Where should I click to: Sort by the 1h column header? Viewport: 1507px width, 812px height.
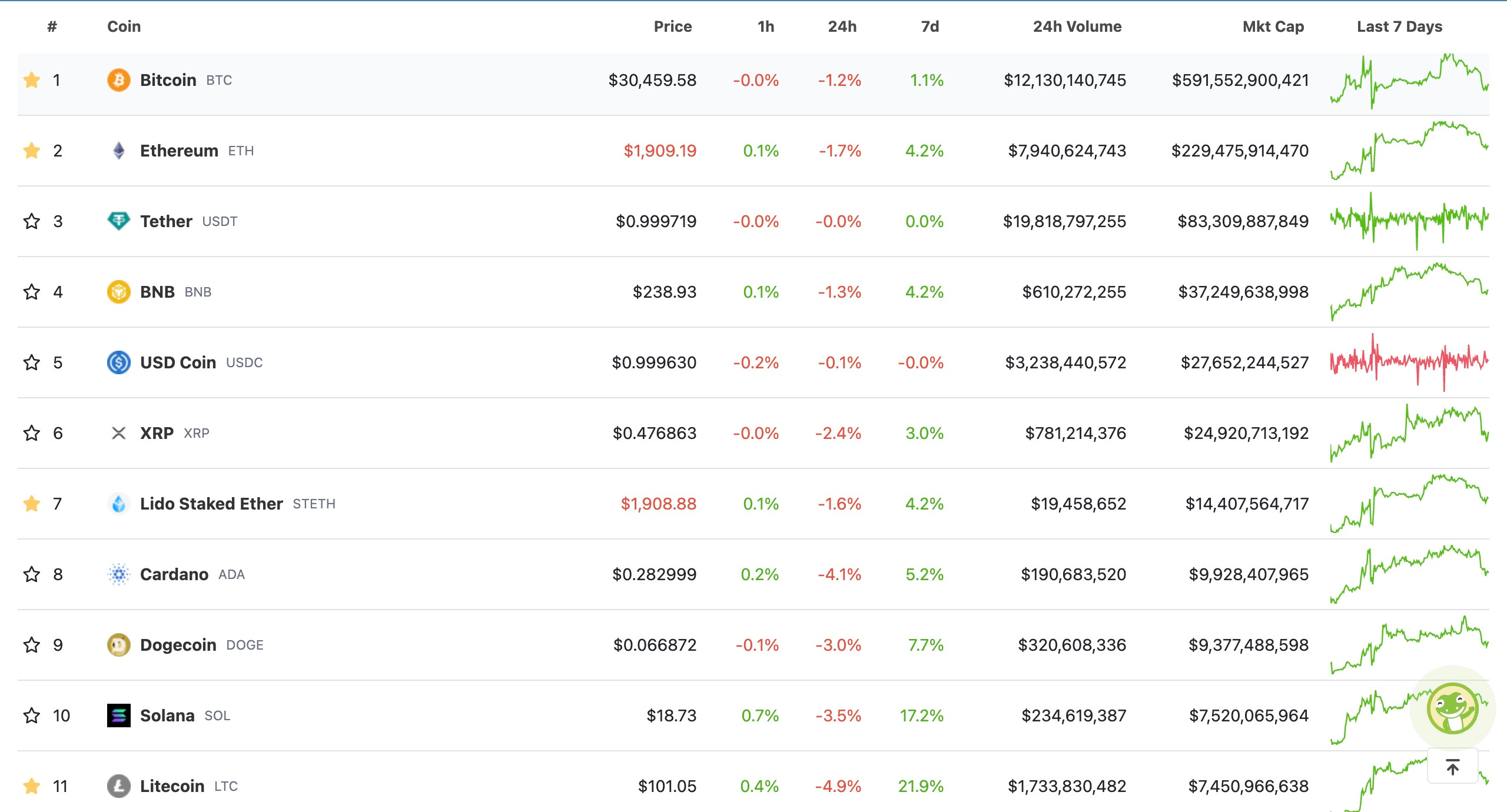[x=766, y=26]
